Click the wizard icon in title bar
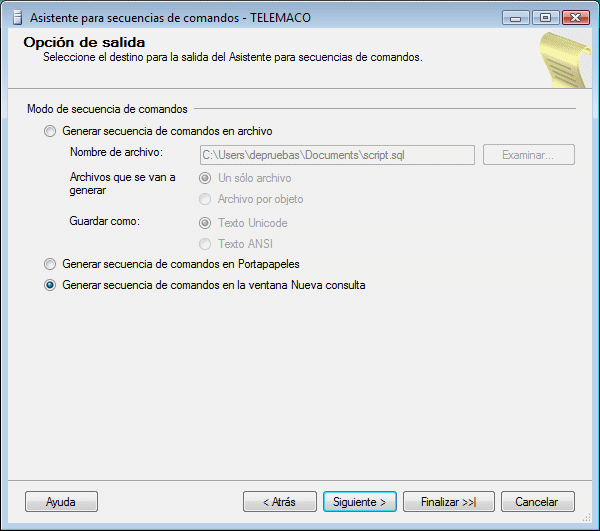 tap(15, 17)
